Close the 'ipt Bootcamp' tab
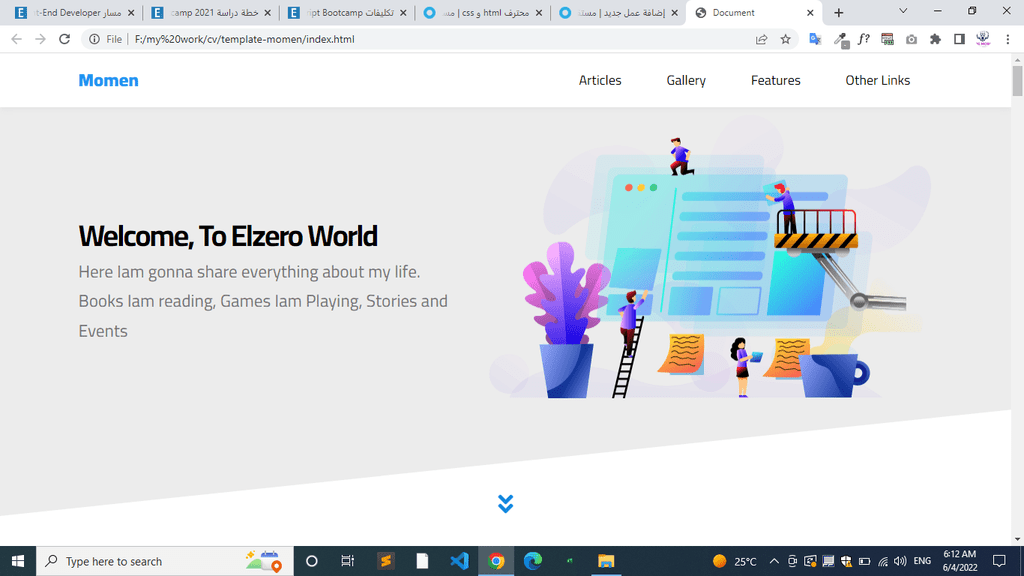Viewport: 1024px width, 576px height. click(x=403, y=12)
